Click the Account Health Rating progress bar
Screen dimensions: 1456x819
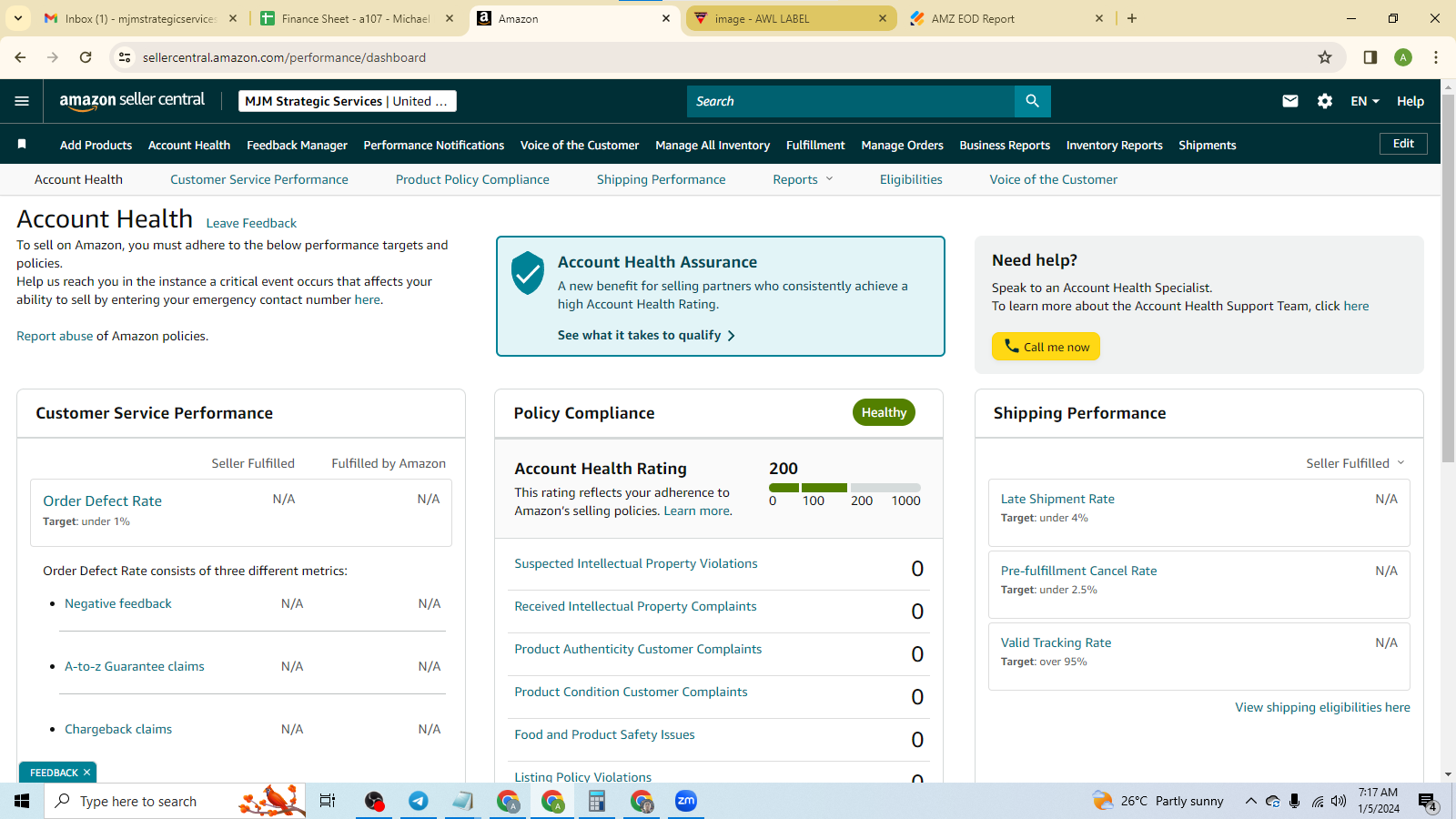click(x=844, y=488)
